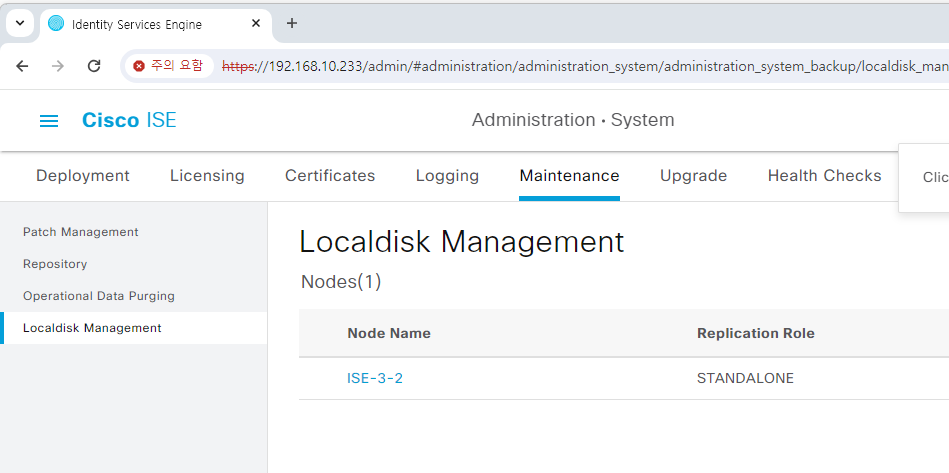Click the Replication Role column header
The height and width of the screenshot is (473, 949).
[x=755, y=333]
